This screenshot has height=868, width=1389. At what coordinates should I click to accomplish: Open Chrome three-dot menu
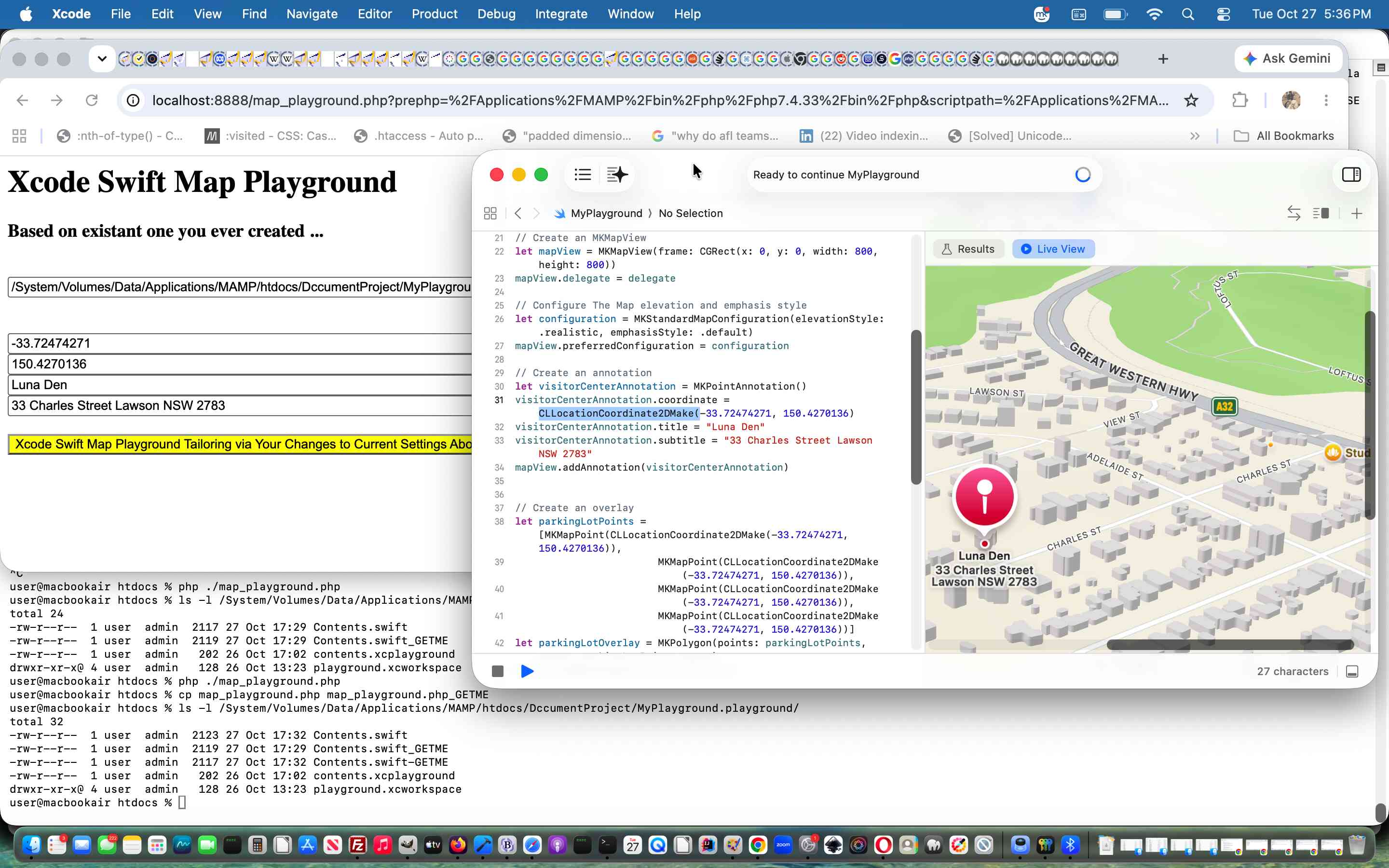pyautogui.click(x=1326, y=100)
